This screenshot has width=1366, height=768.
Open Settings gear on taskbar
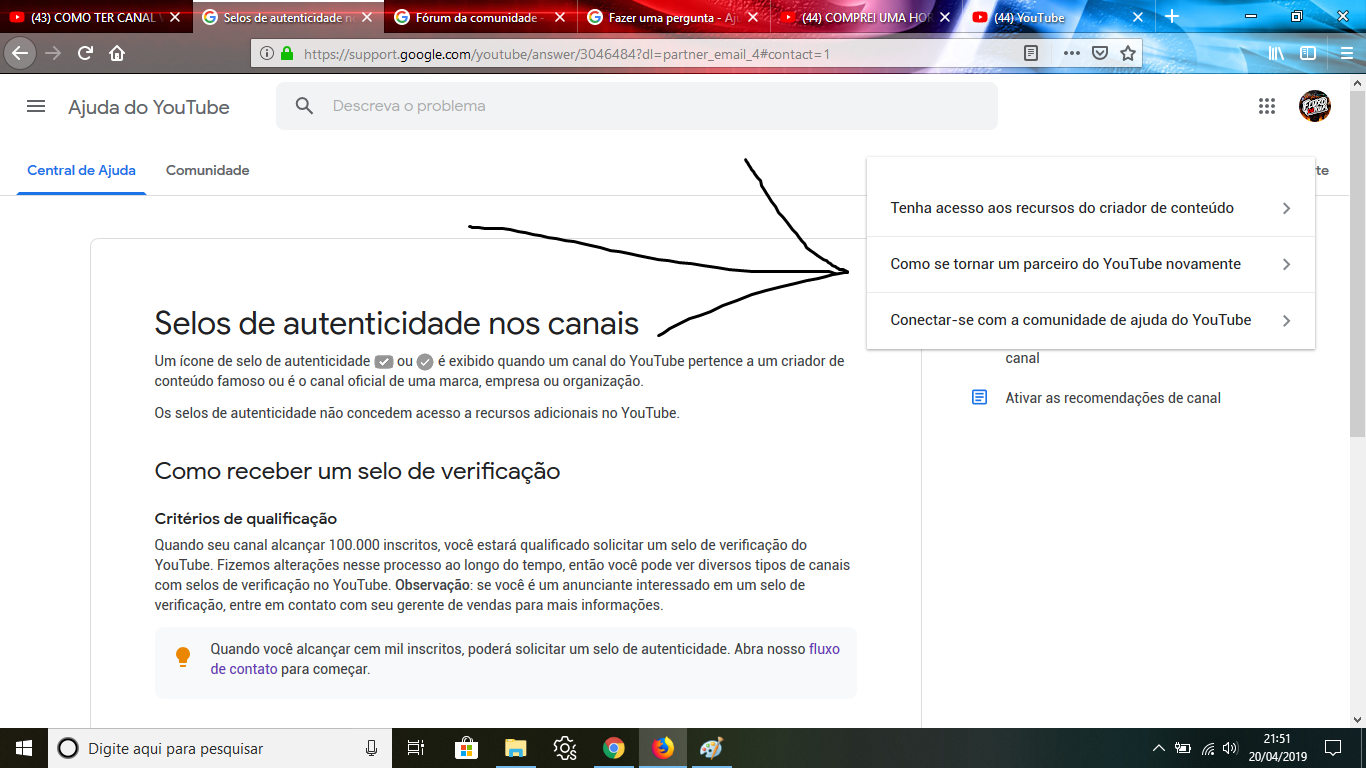(x=564, y=748)
